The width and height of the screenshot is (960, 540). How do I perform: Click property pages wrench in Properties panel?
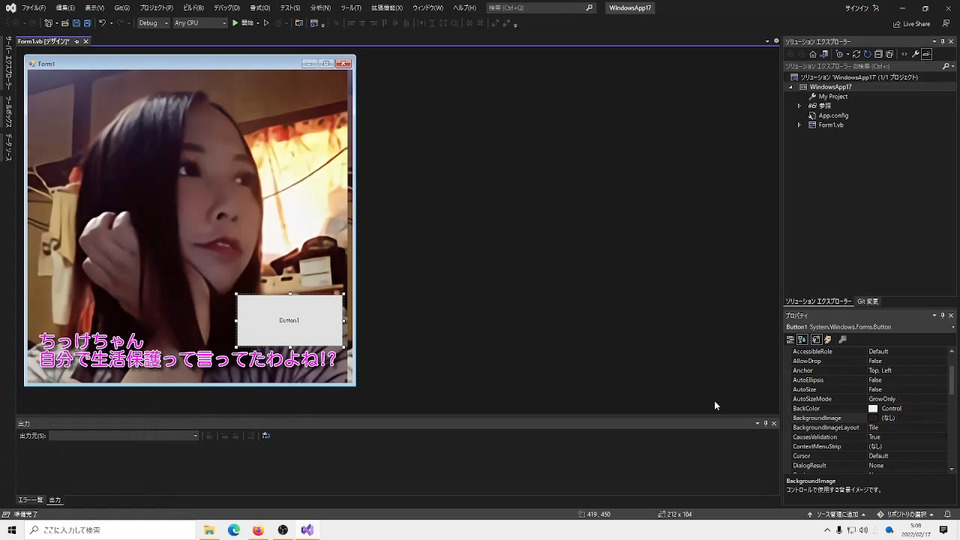pyautogui.click(x=842, y=339)
